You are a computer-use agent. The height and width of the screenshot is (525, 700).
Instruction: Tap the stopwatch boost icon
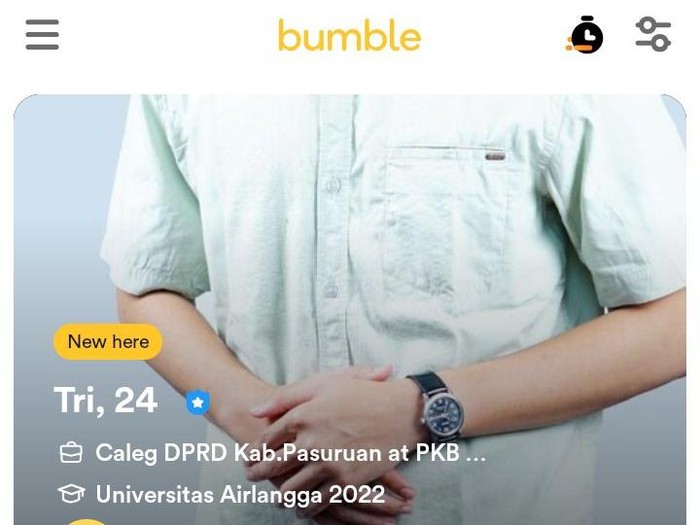click(585, 35)
